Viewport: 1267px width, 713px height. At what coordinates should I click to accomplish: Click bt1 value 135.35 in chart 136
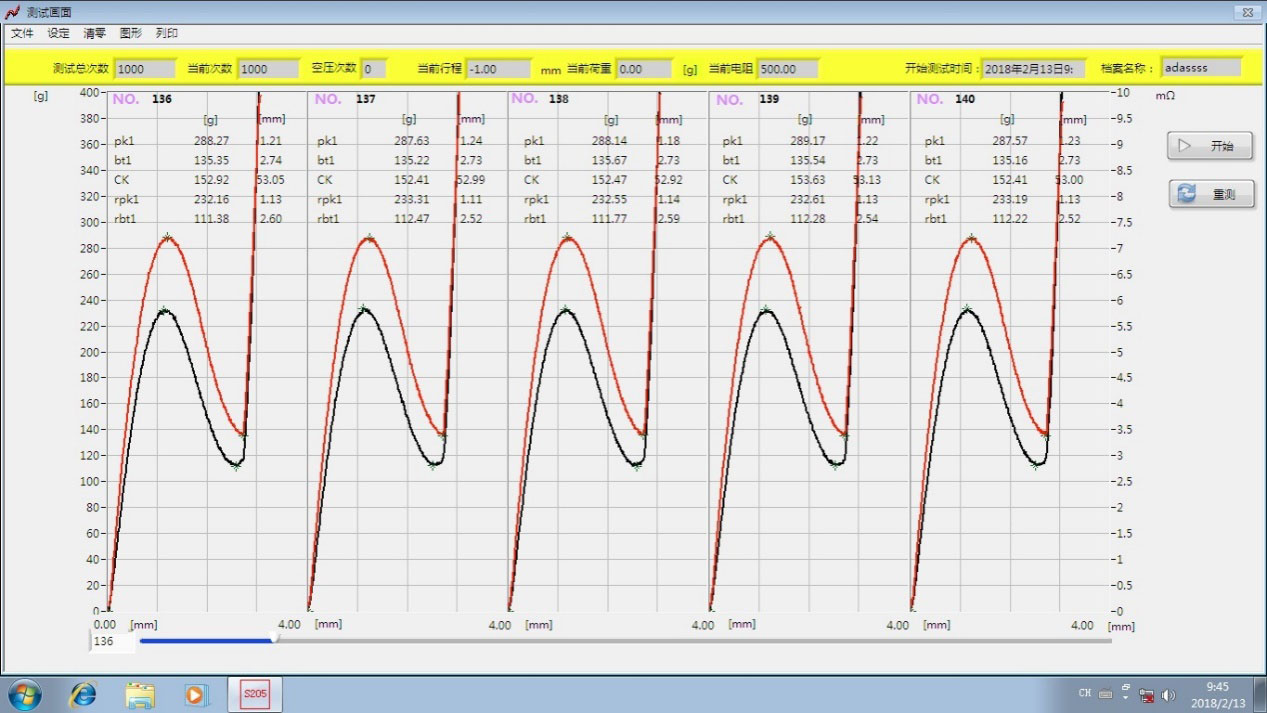tap(211, 160)
